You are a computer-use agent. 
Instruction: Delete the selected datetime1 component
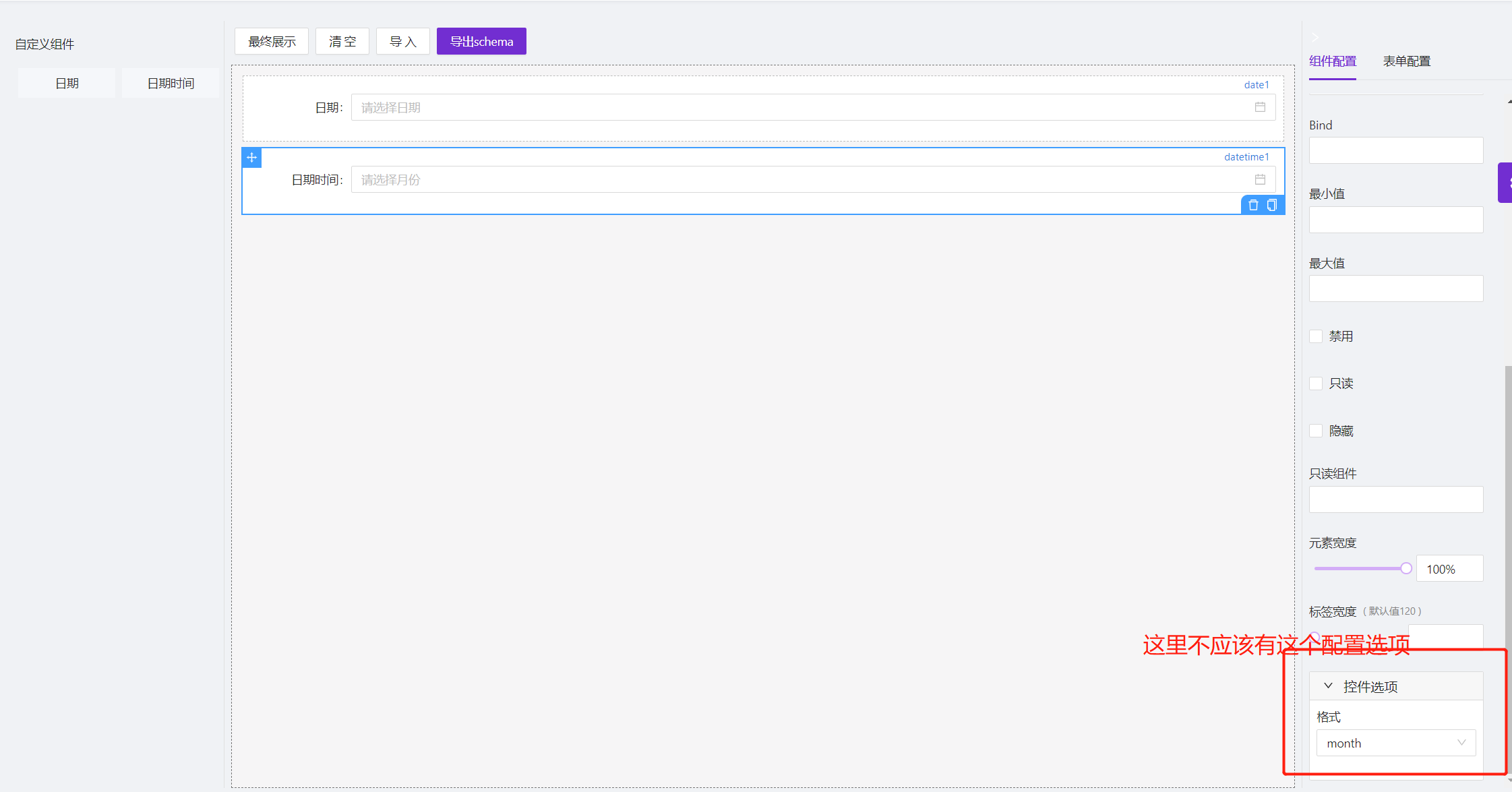pyautogui.click(x=1253, y=205)
